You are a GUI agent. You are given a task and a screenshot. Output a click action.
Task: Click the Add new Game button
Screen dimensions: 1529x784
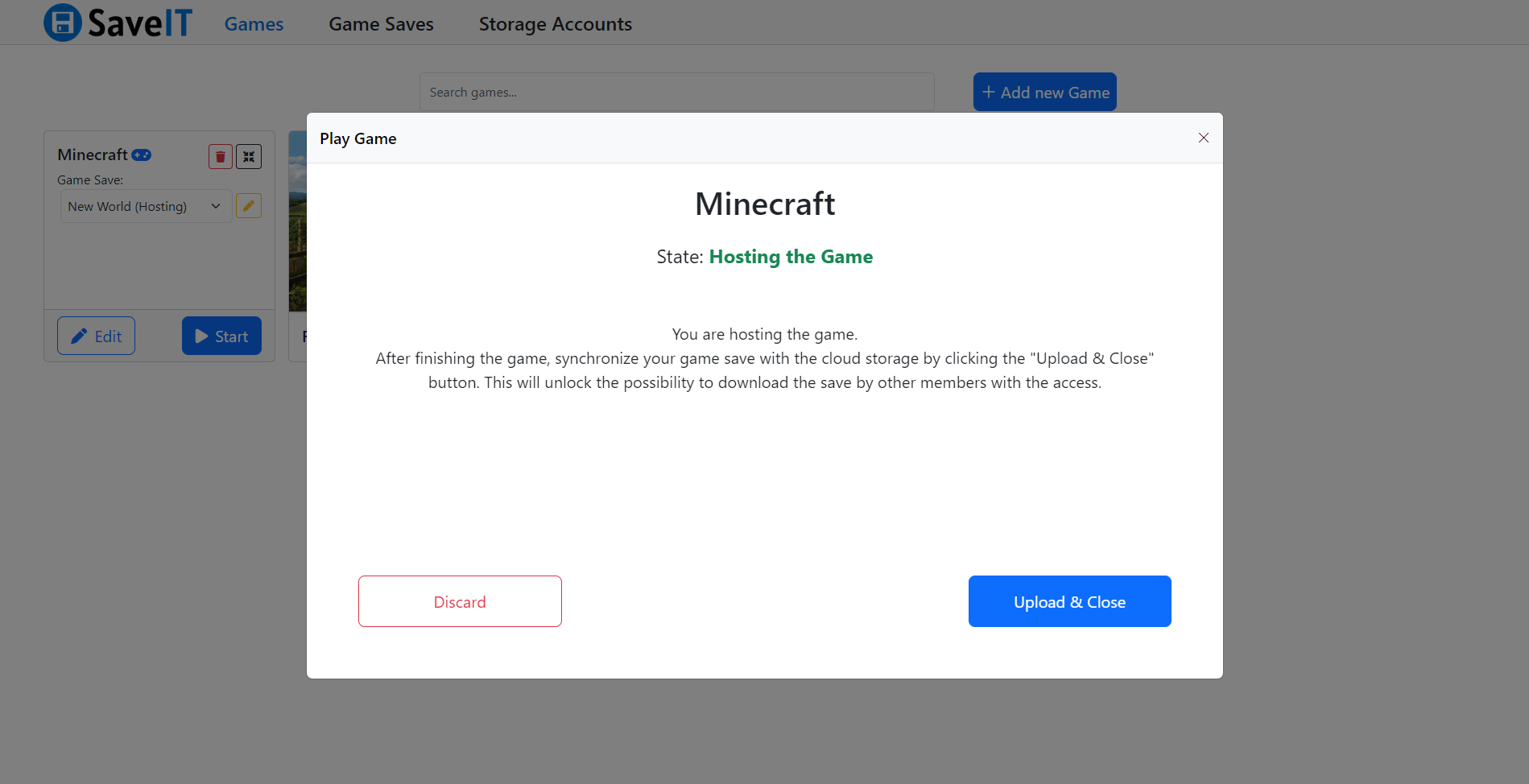[x=1044, y=93]
